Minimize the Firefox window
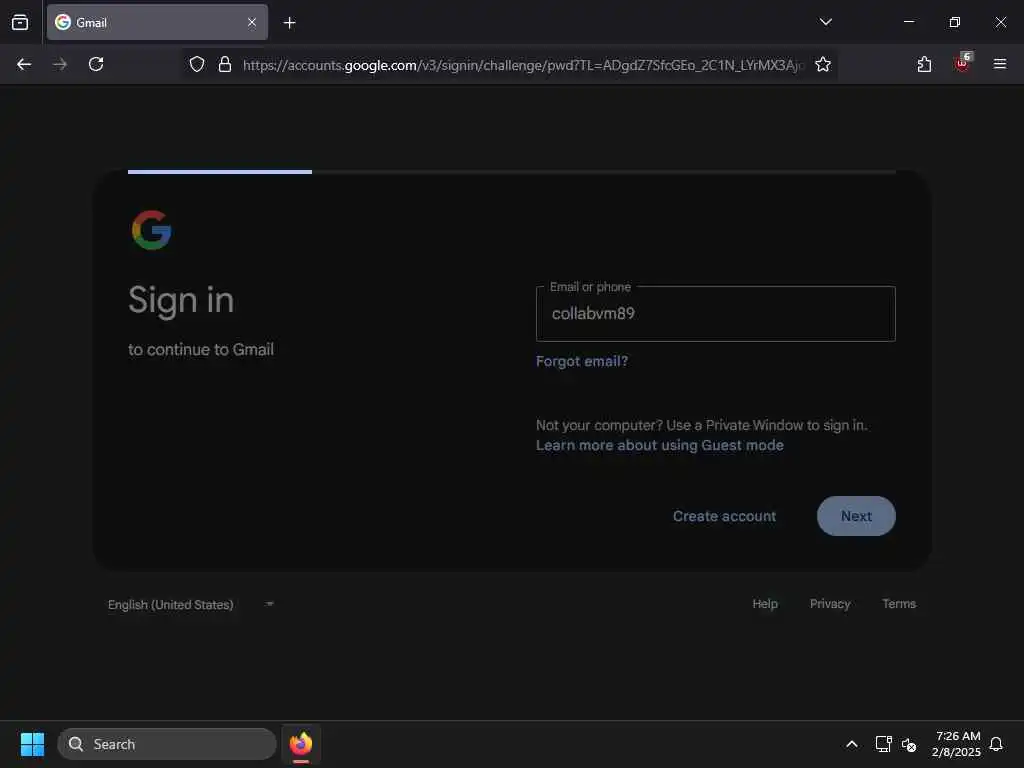Viewport: 1024px width, 768px height. tap(908, 22)
